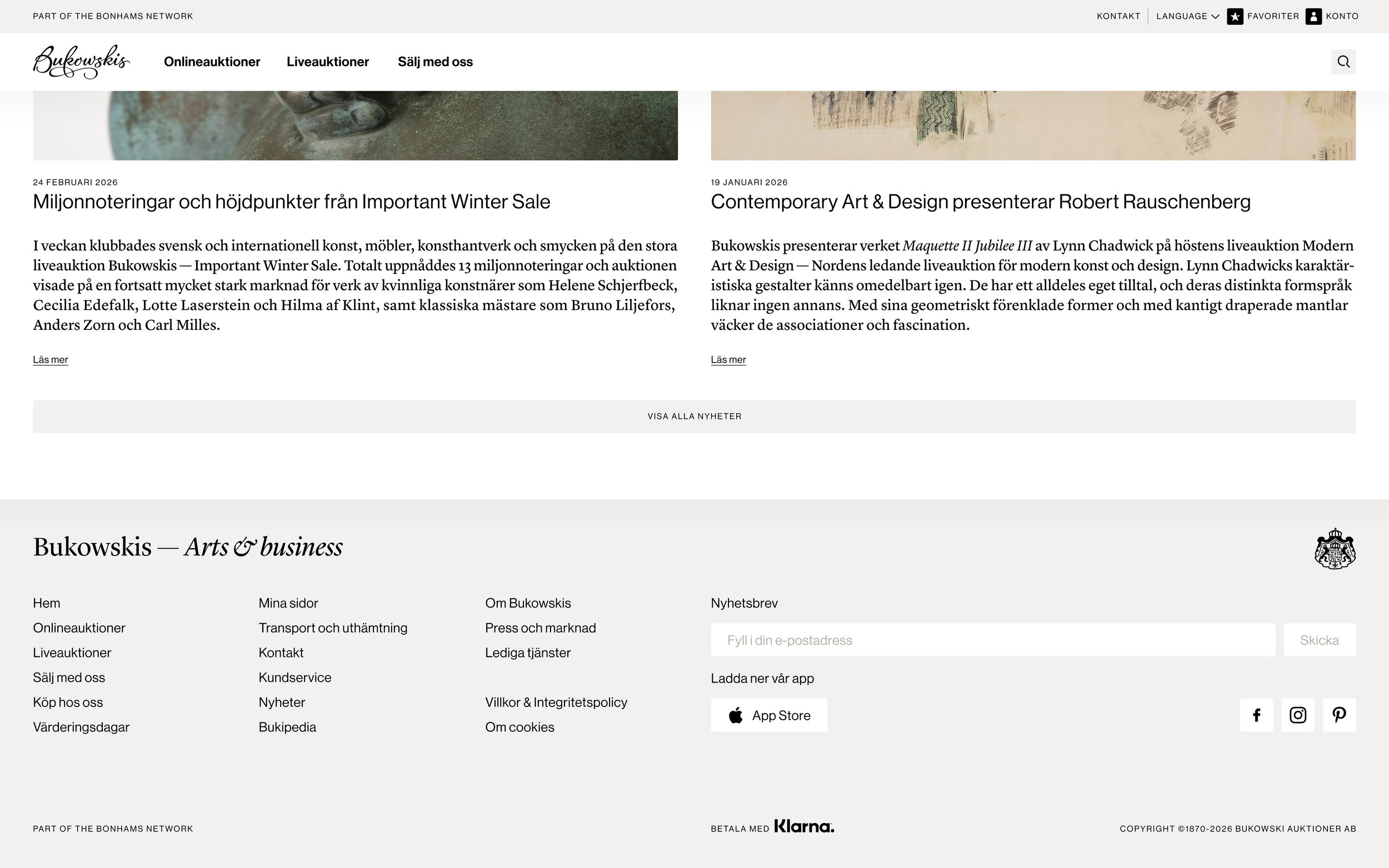Viewport: 1389px width, 868px height.
Task: Click the Konto text in top bar
Action: (1342, 16)
